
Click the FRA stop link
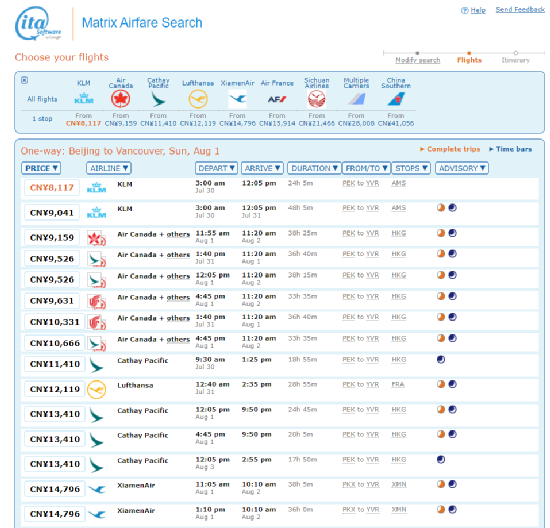point(398,385)
